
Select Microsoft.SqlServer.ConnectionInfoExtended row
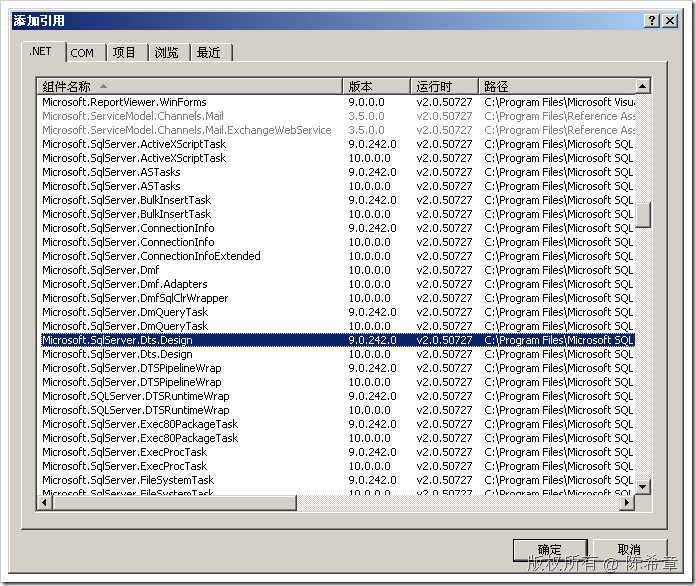(x=337, y=256)
